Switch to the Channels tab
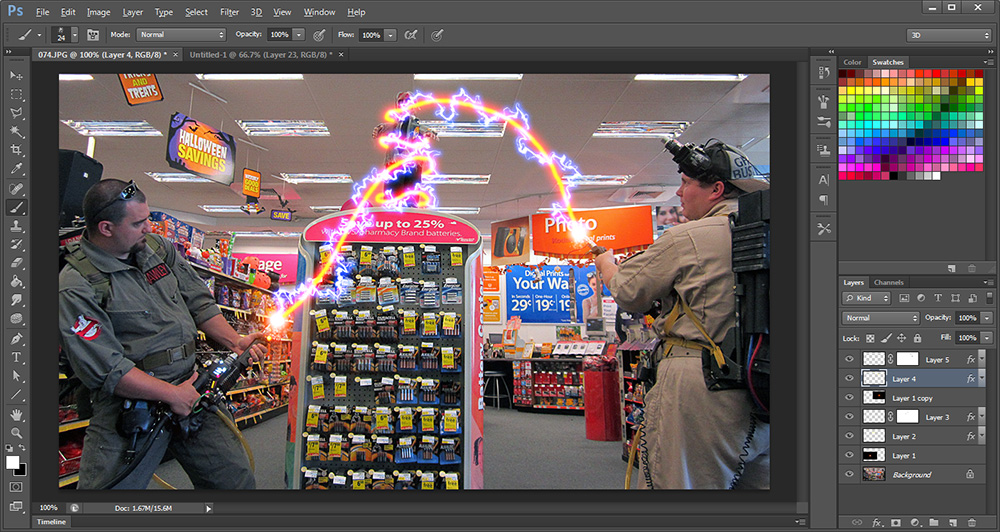This screenshot has width=1000, height=532. [x=888, y=282]
